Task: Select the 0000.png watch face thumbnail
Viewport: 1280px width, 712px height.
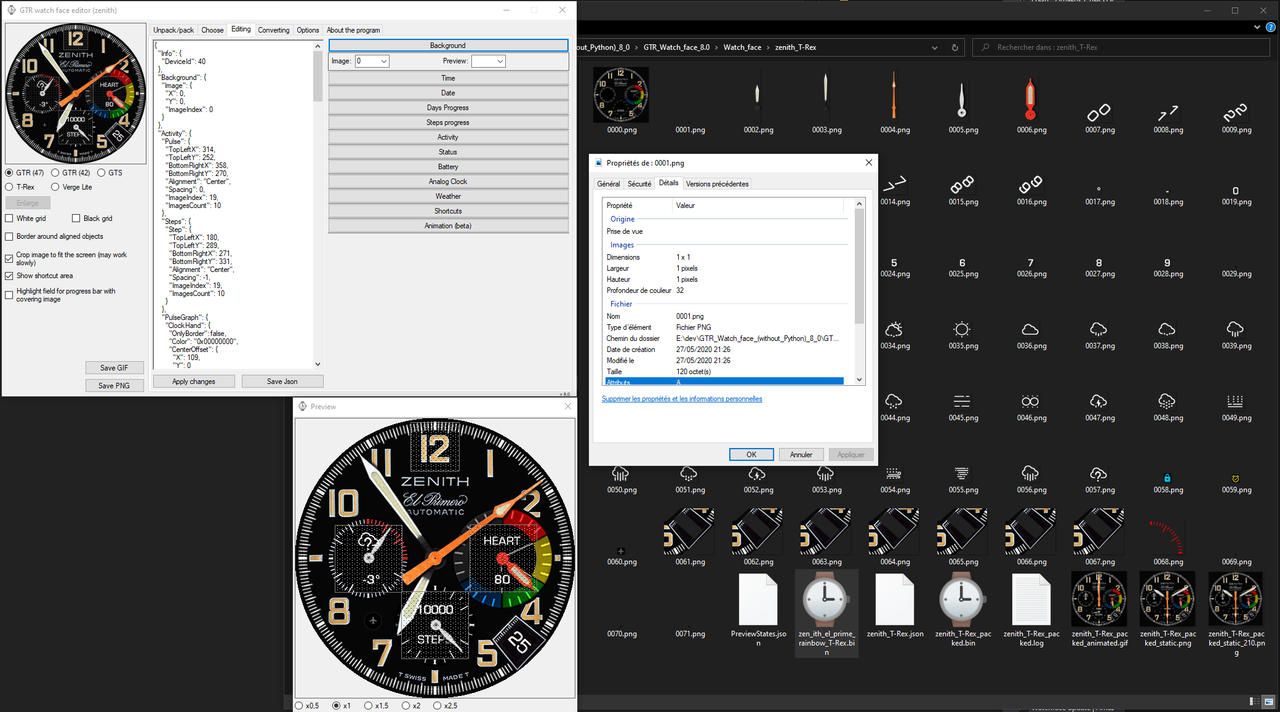Action: coord(620,95)
